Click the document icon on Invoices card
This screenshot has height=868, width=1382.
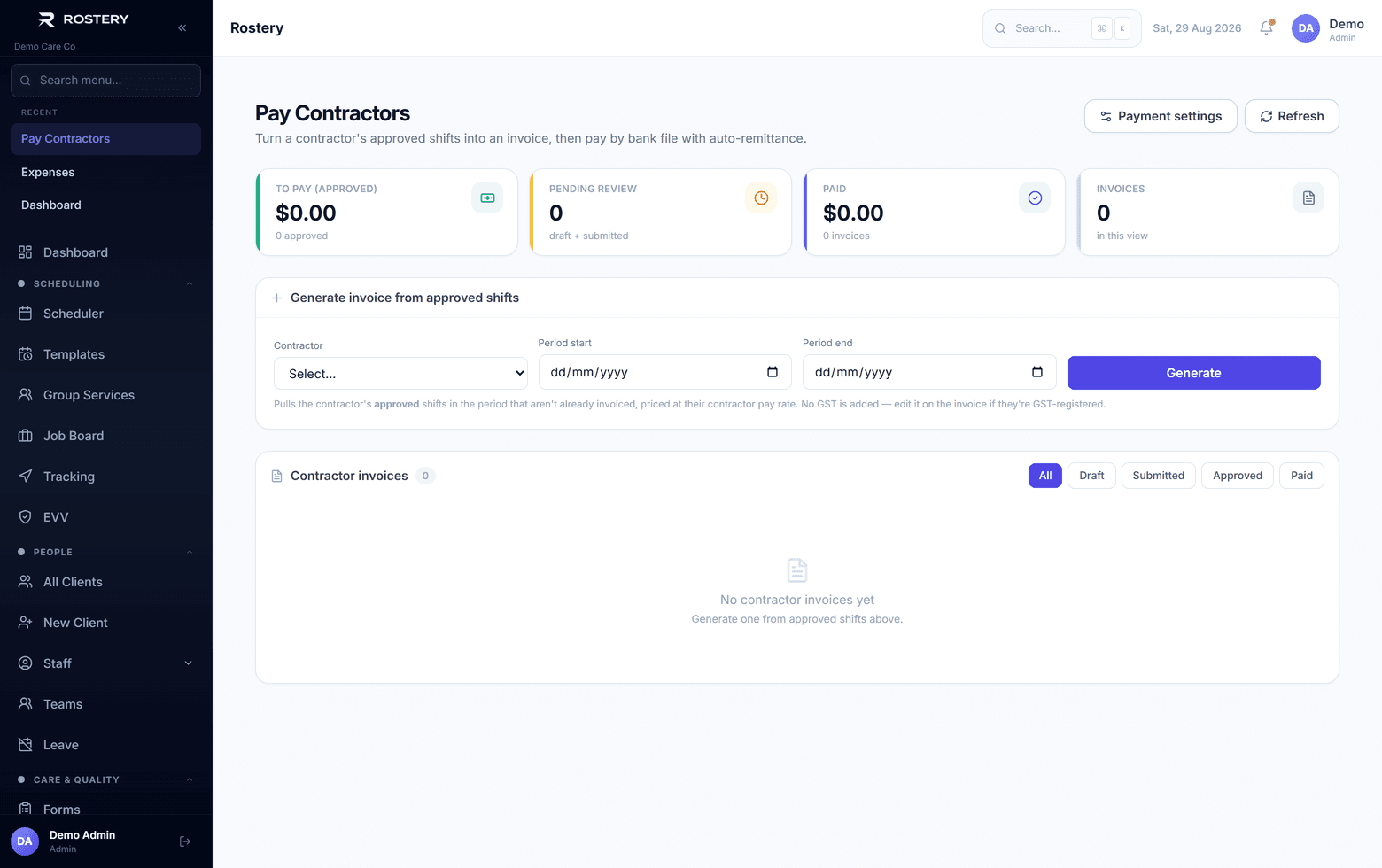click(1308, 198)
